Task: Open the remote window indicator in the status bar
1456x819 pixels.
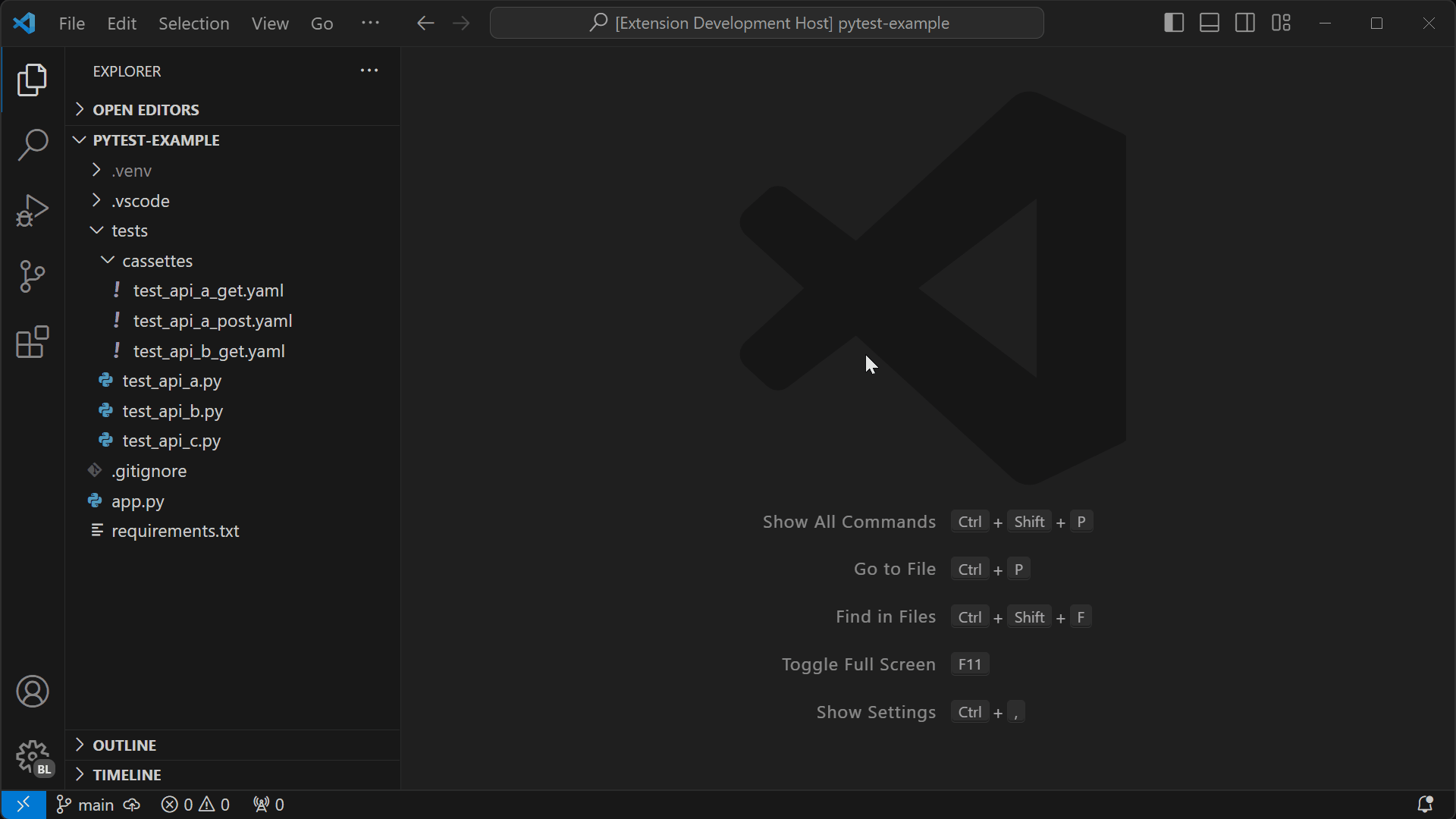Action: coord(24,805)
